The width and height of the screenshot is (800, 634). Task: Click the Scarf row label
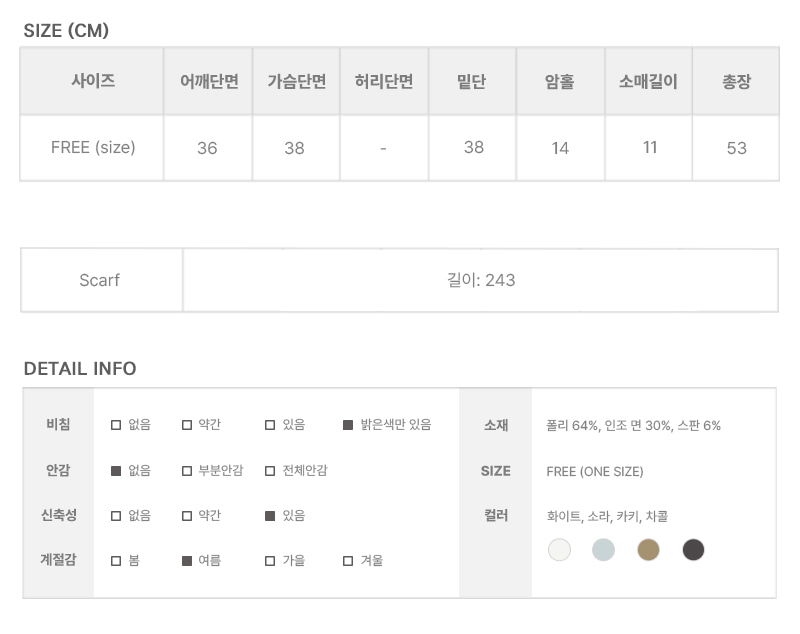(x=100, y=280)
